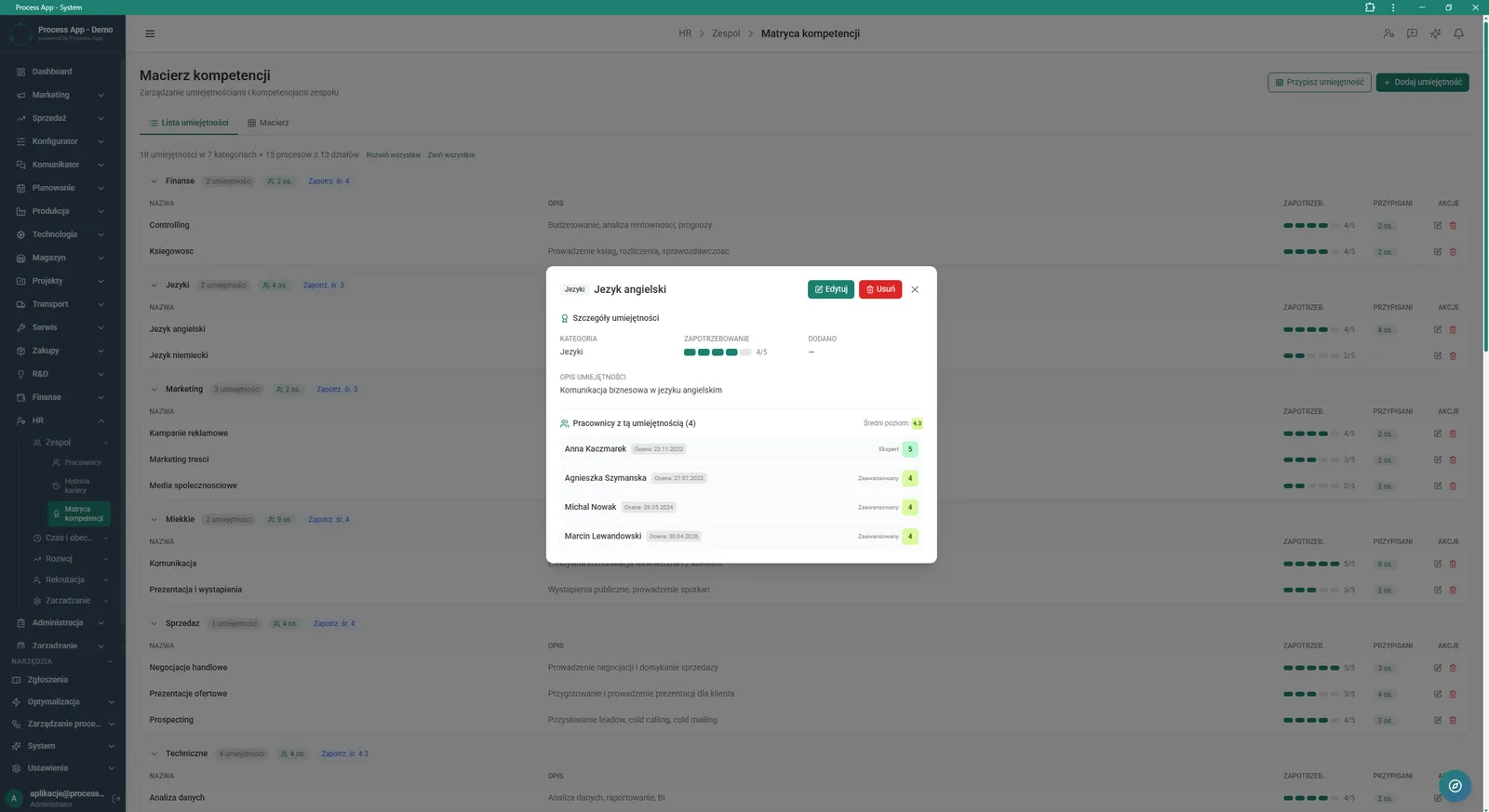Select Matryca kompetencji sidebar item
Viewport: 1489px width, 812px height.
point(78,513)
